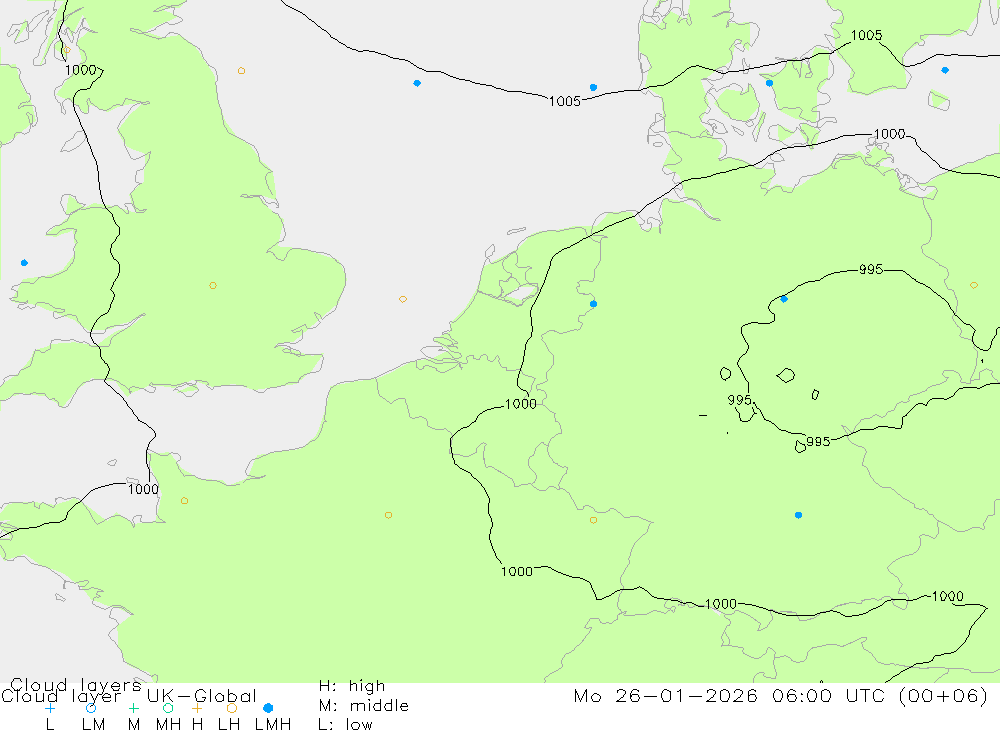Select the blue marker over the Baltic Sea

click(x=945, y=70)
